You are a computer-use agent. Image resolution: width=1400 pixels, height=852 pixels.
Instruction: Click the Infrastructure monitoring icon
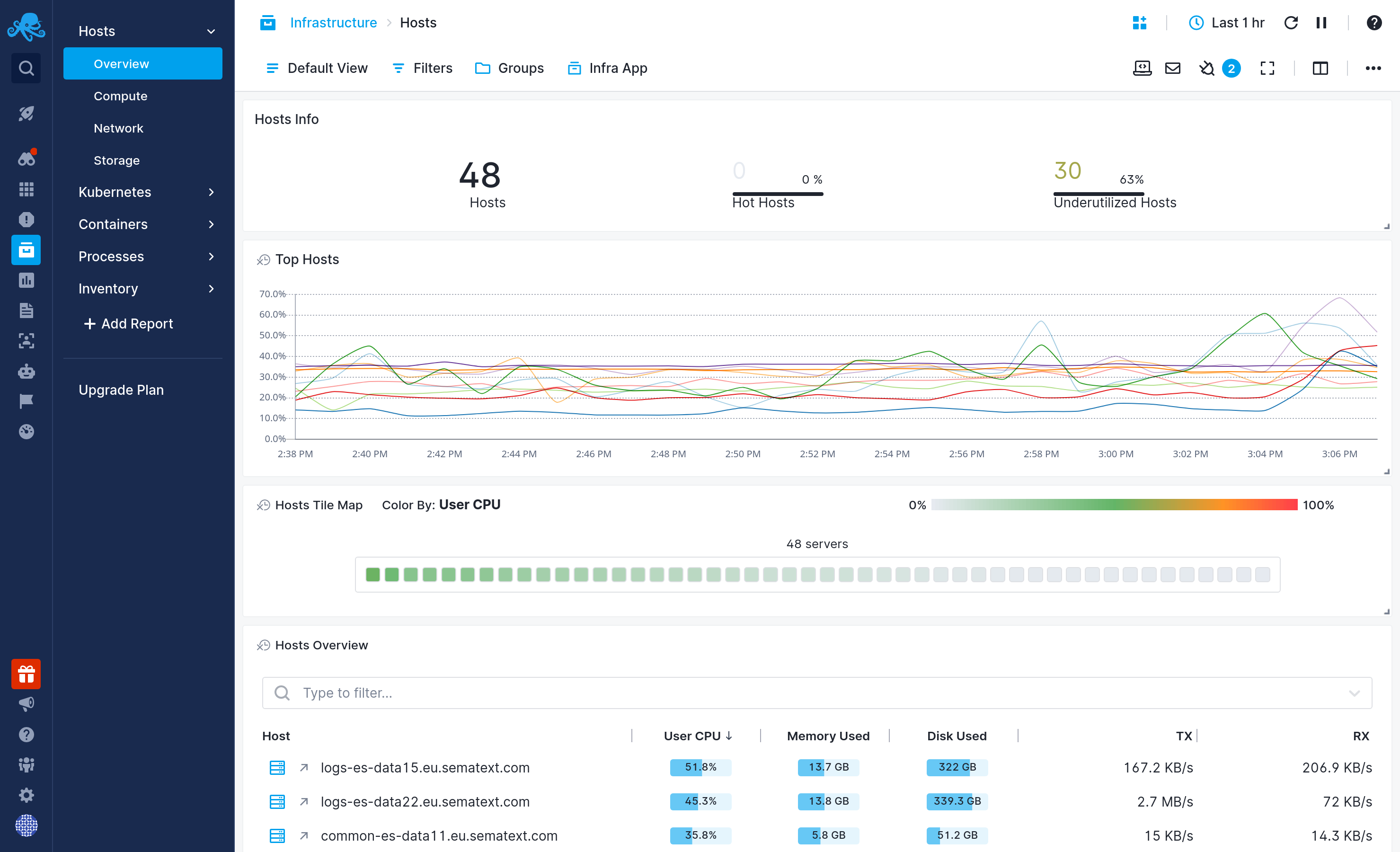pyautogui.click(x=26, y=249)
